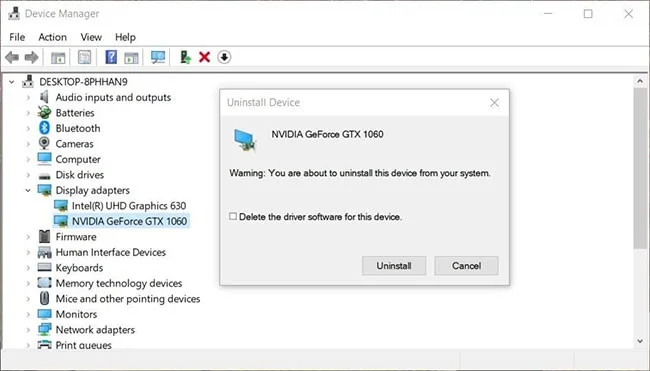Select Mice and other pointing devices label

128,299
